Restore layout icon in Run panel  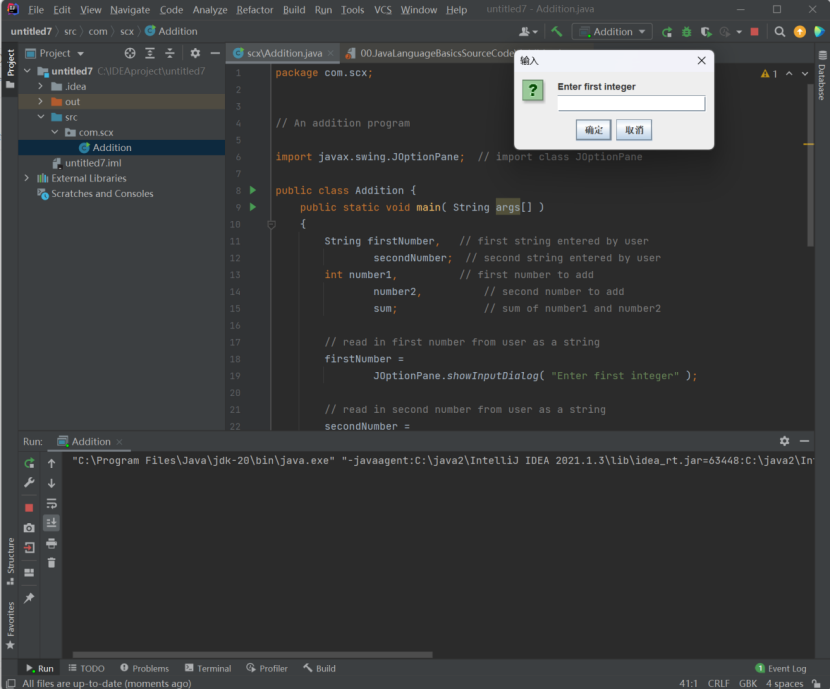tap(29, 573)
